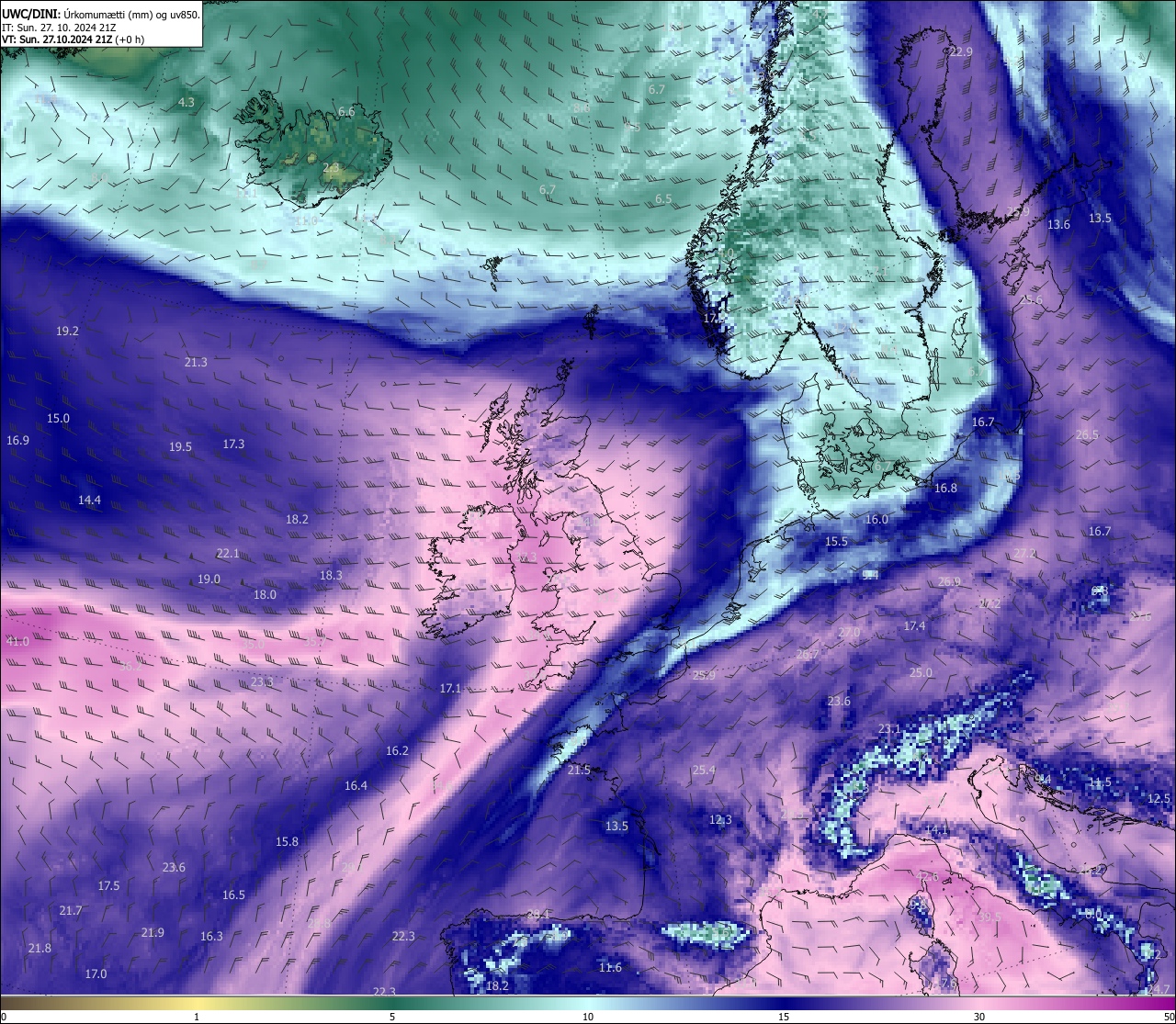Select the VT: Sun. 27.10.2024 21Z (+0 h) line
The image size is (1176, 1024).
[73, 39]
